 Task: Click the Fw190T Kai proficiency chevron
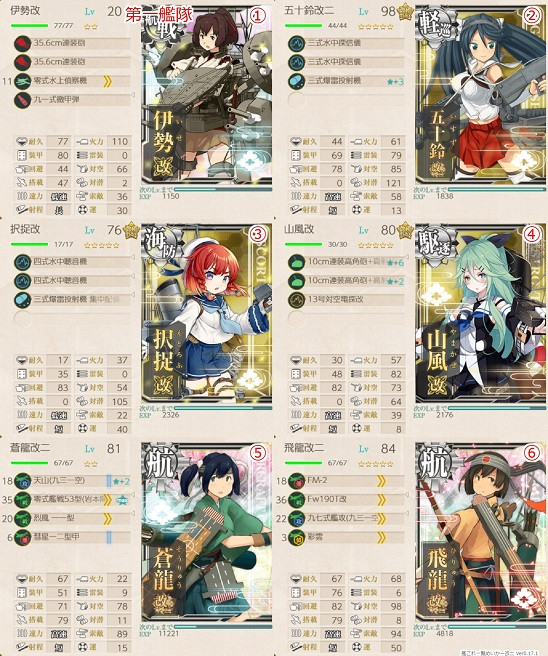coord(381,500)
